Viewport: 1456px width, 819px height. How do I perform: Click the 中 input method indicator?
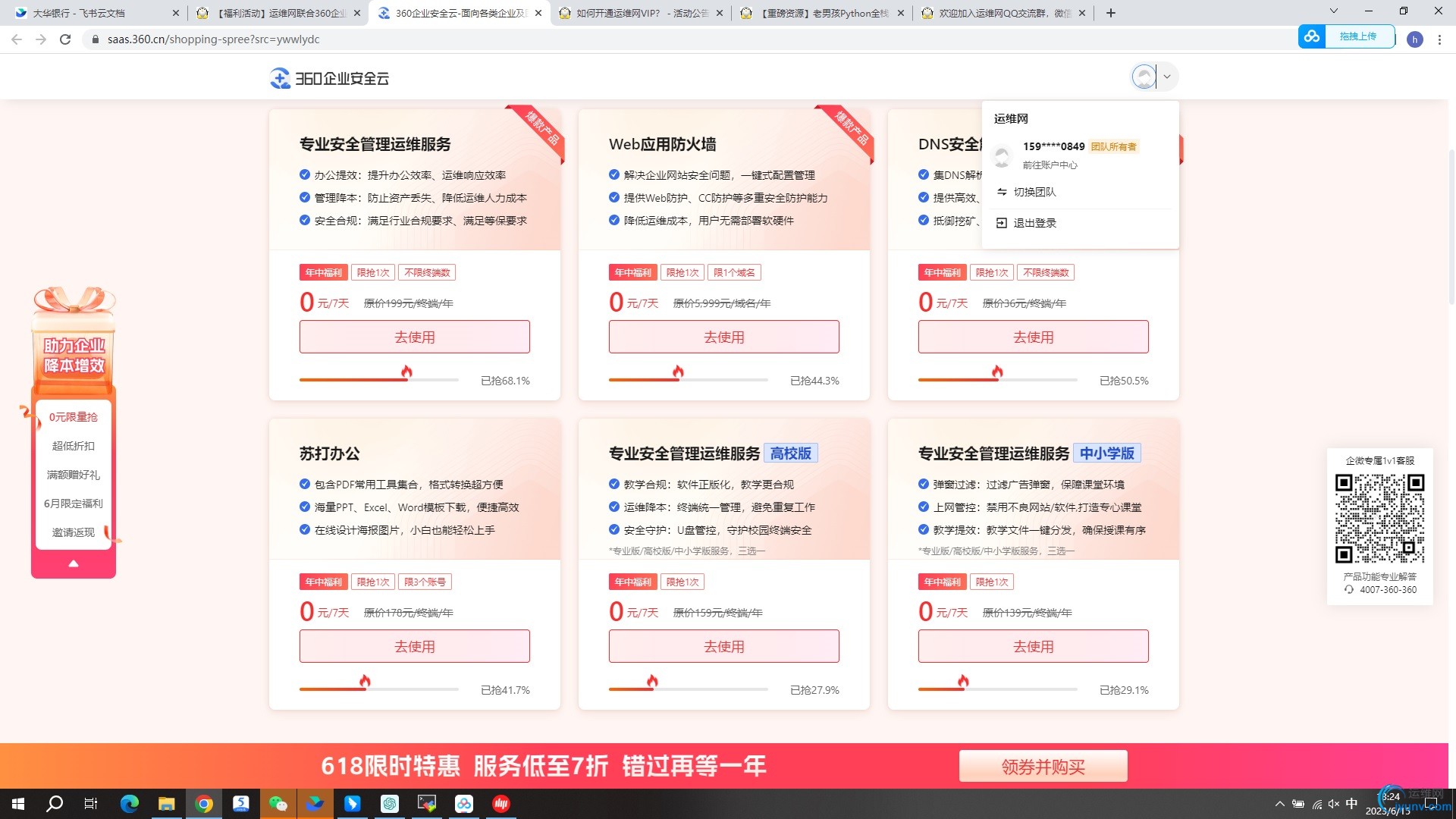click(x=1352, y=804)
